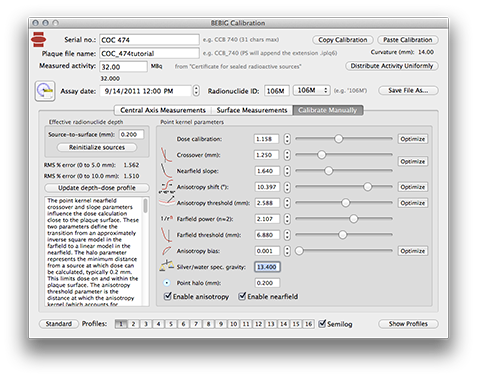The width and height of the screenshot is (477, 378).
Task: Switch to the Central Axis Measurements tab
Action: 163,110
